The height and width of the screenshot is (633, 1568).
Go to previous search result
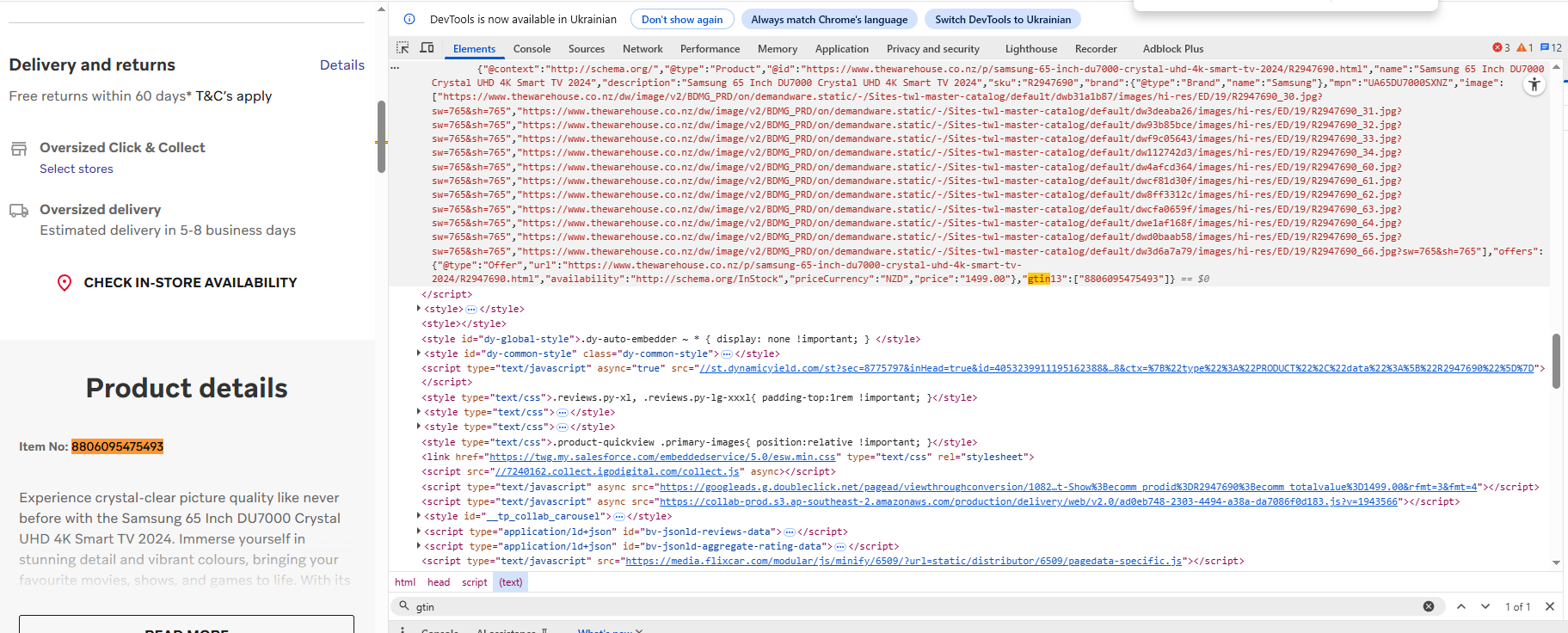pyautogui.click(x=1461, y=606)
